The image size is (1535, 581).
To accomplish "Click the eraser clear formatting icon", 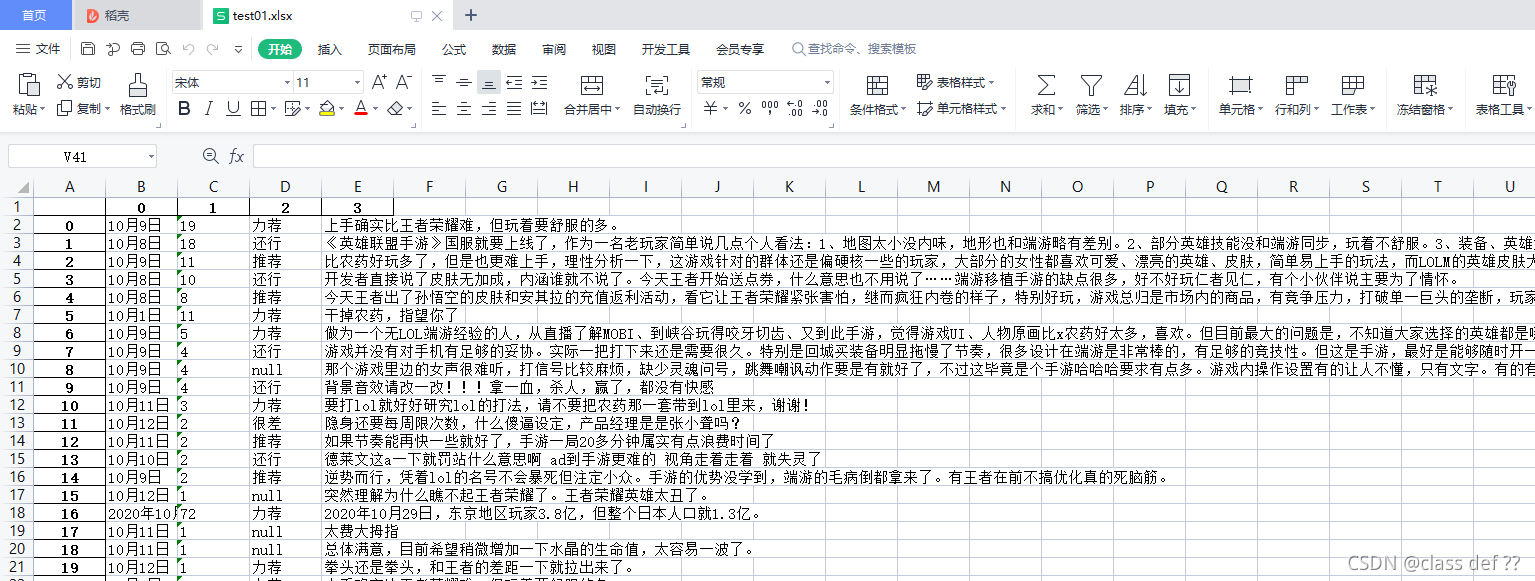I will [396, 108].
